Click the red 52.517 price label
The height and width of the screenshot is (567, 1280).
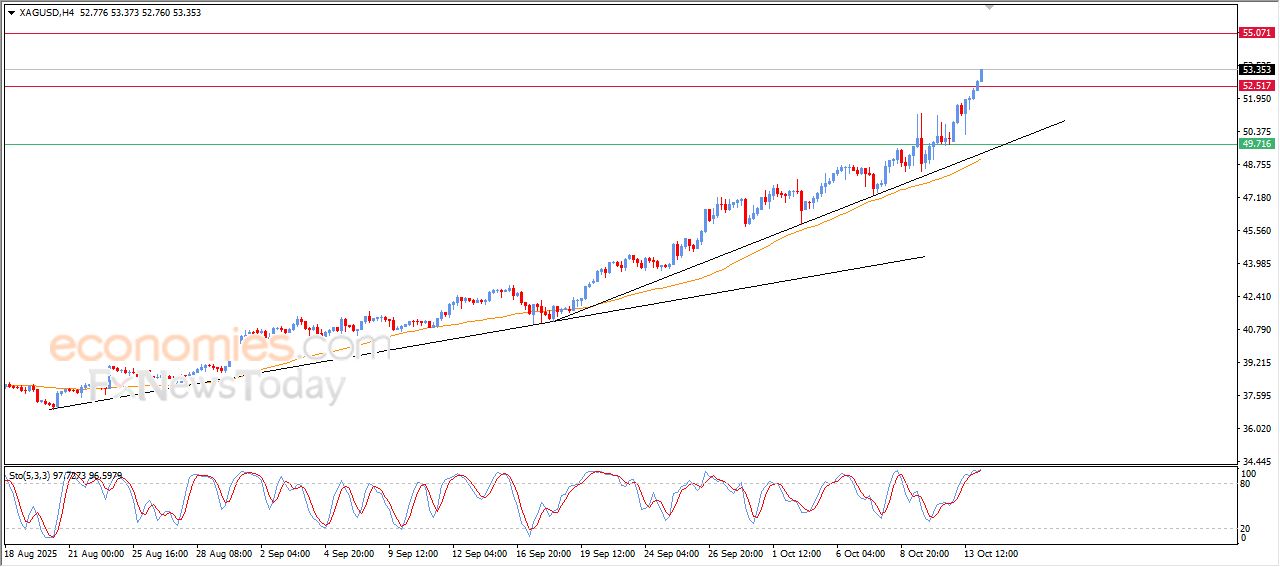[1256, 86]
